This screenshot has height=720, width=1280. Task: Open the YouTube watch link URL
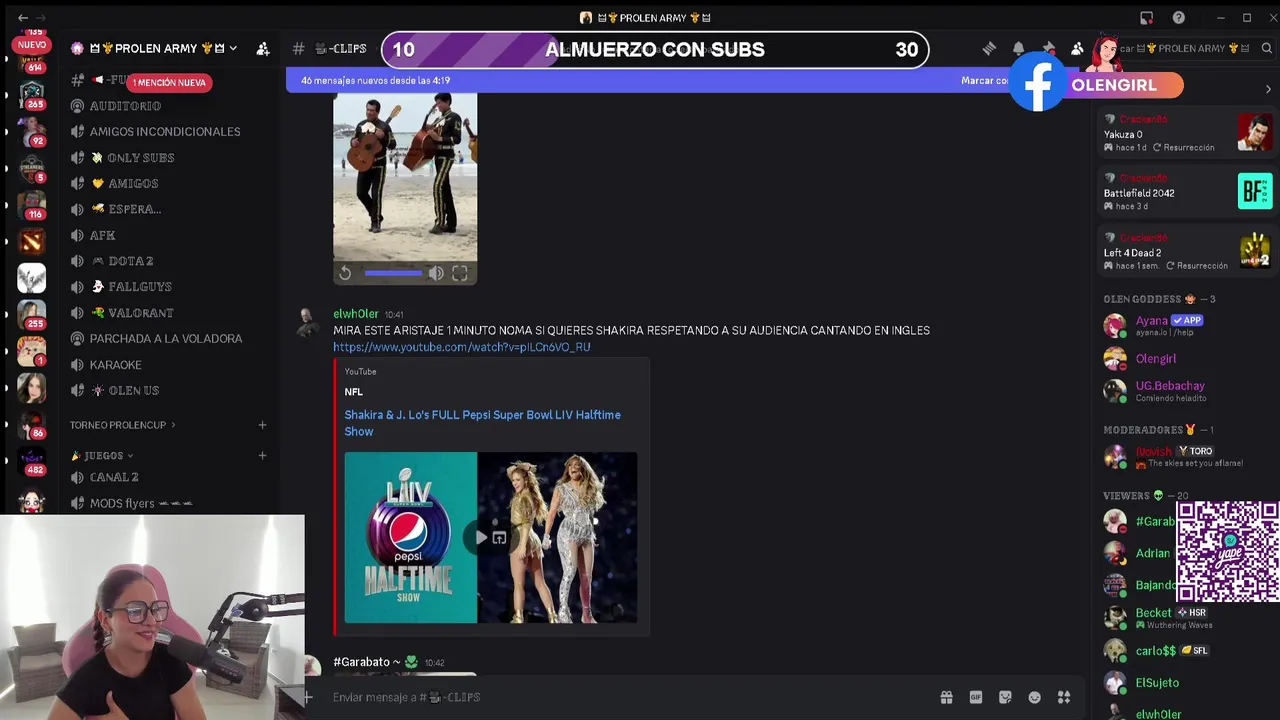click(x=462, y=347)
